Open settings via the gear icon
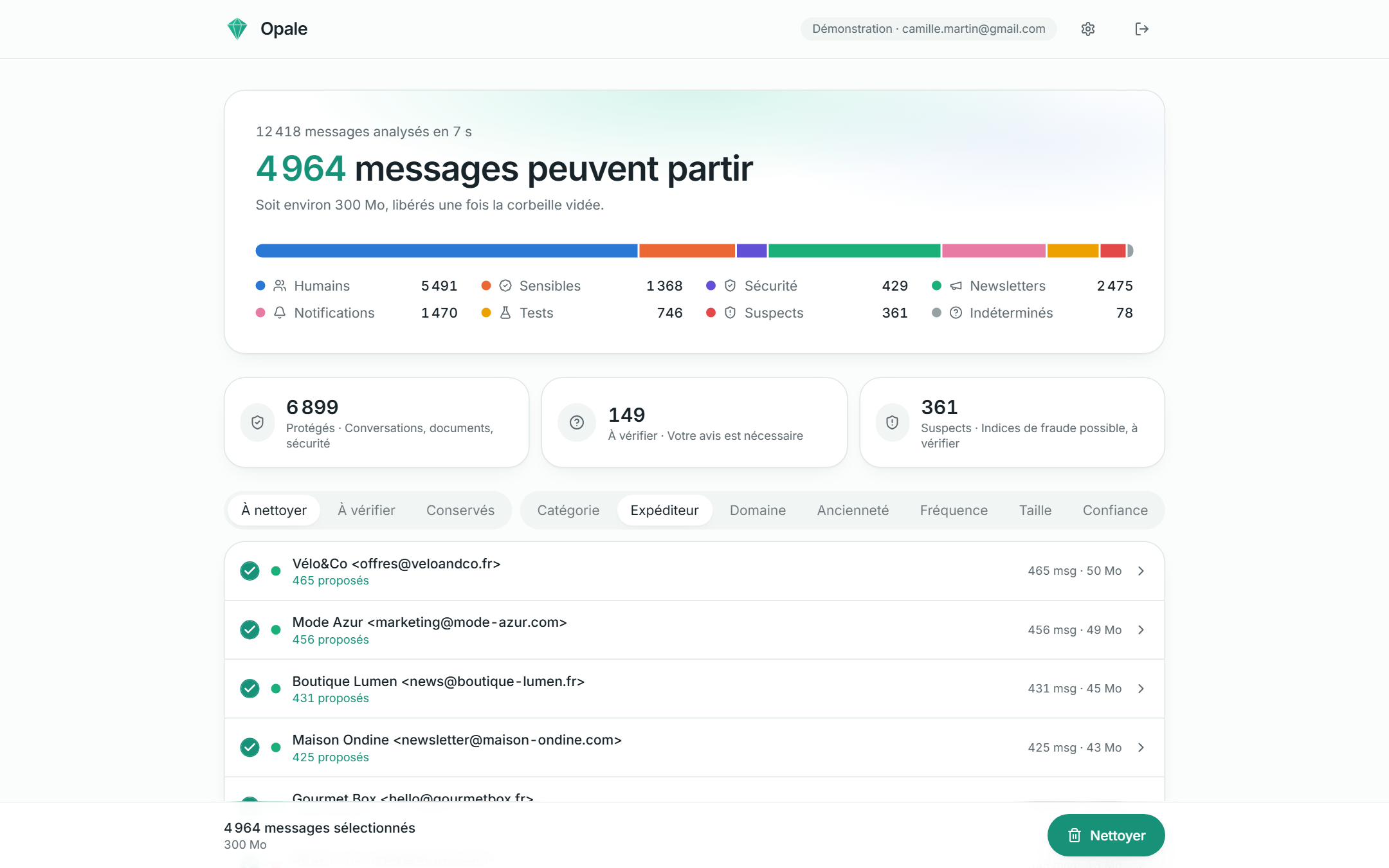1389x868 pixels. point(1088,29)
